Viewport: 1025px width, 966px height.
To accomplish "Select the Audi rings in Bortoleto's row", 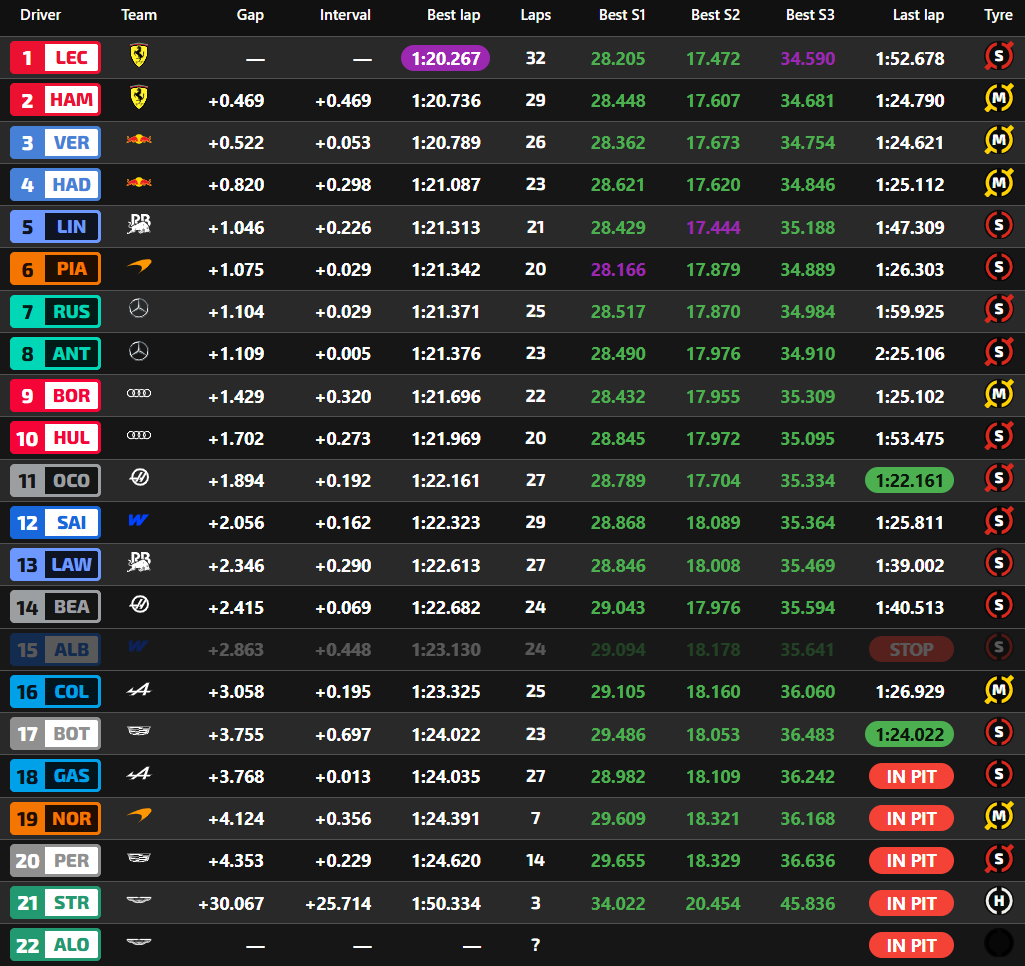I will [x=139, y=395].
